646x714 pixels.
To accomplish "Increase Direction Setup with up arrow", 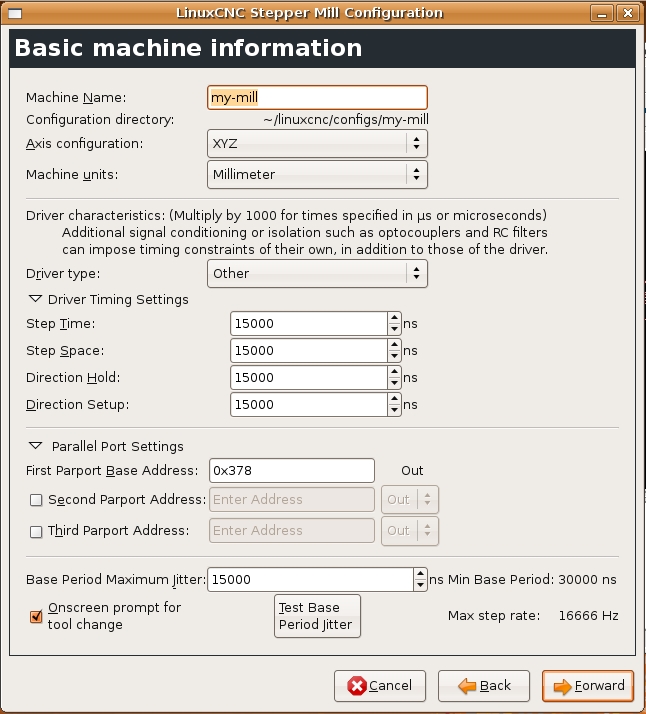I will (x=394, y=398).
